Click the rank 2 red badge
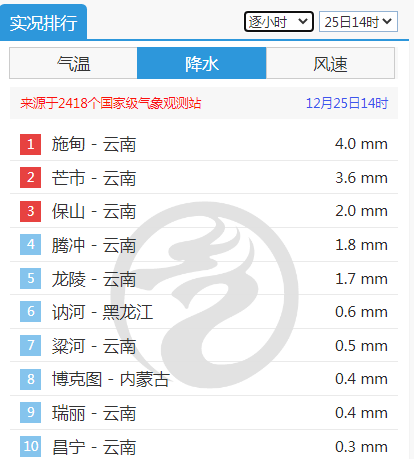 tap(30, 178)
